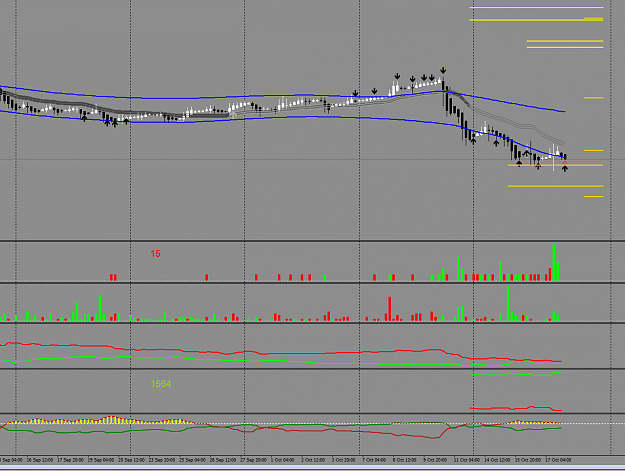Click the small red circle marker at the latest candle
Screen dimensions: 625x471
tap(565, 163)
